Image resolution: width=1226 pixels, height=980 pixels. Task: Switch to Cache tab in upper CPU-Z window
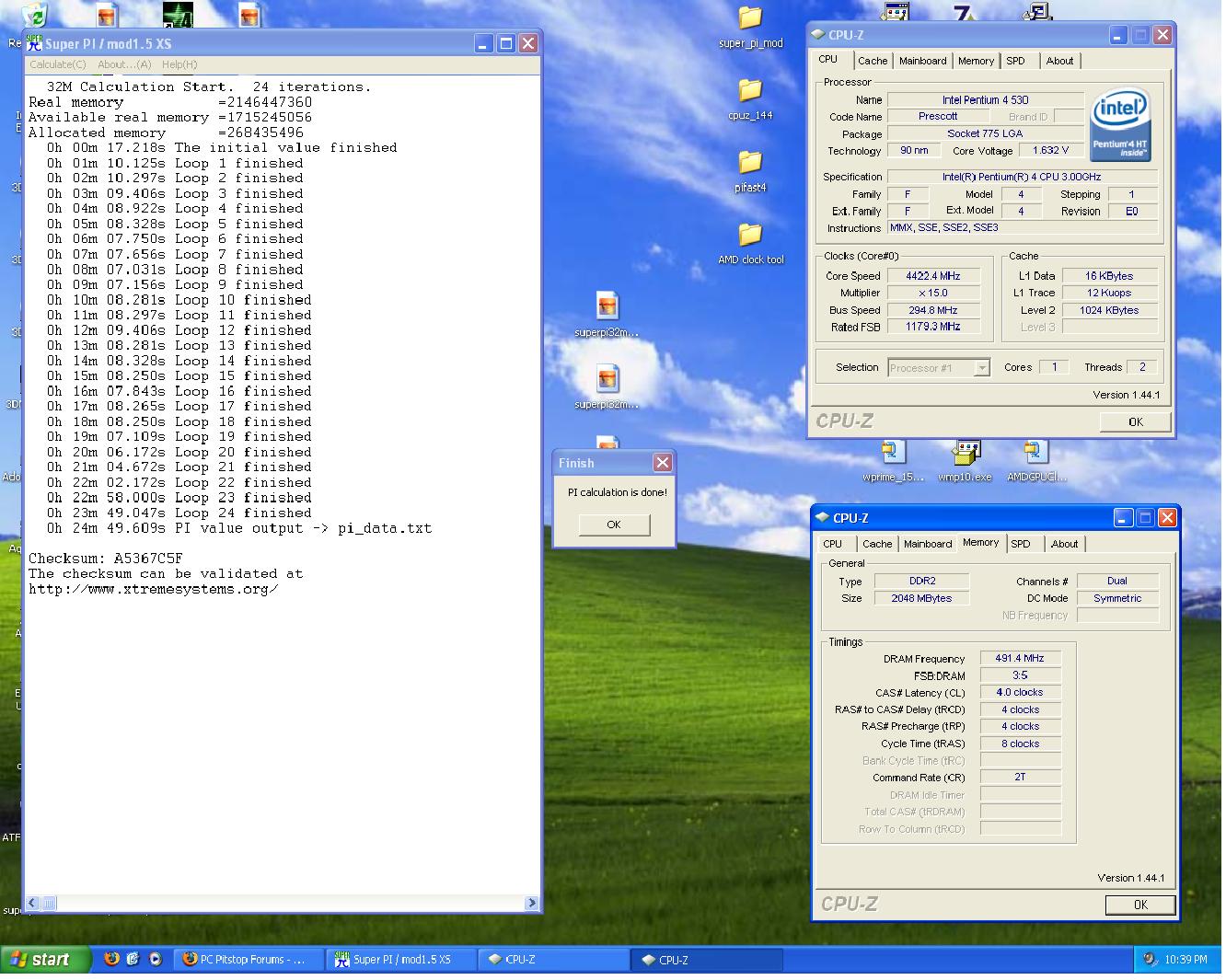pyautogui.click(x=873, y=61)
